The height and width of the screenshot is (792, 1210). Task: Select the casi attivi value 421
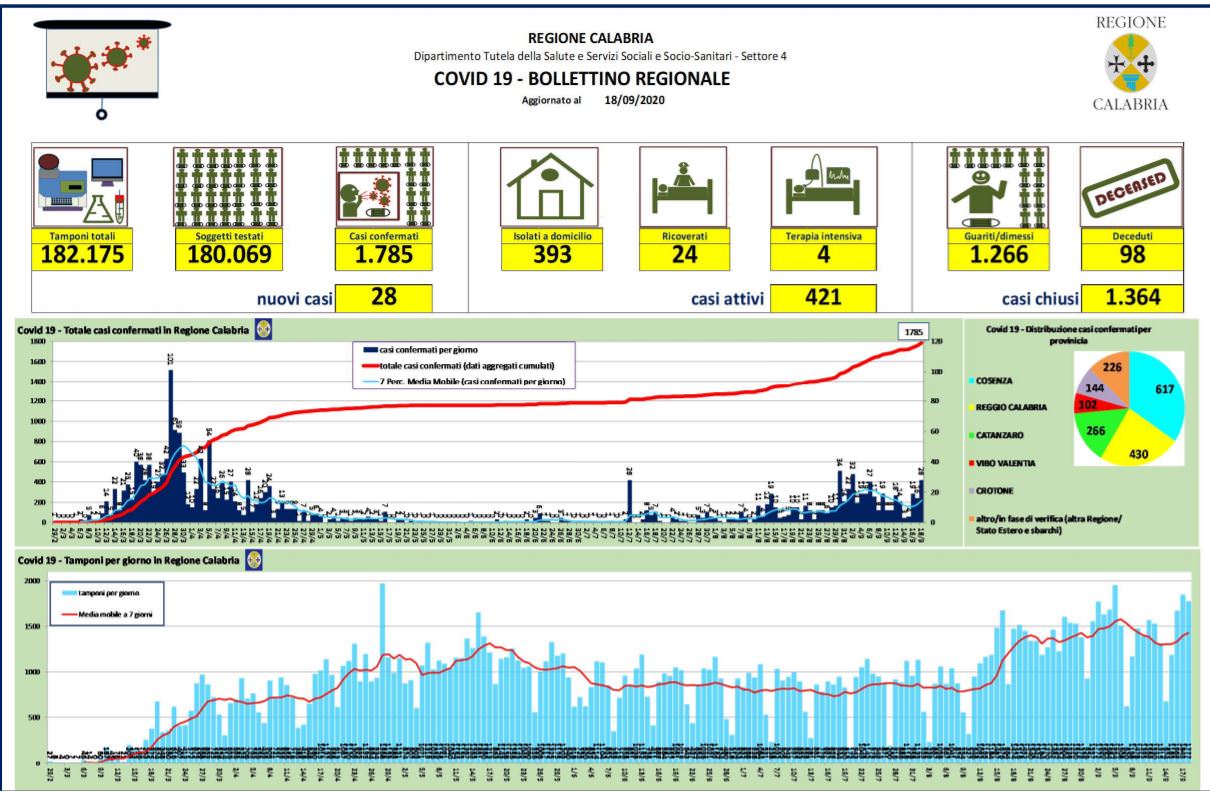[823, 298]
